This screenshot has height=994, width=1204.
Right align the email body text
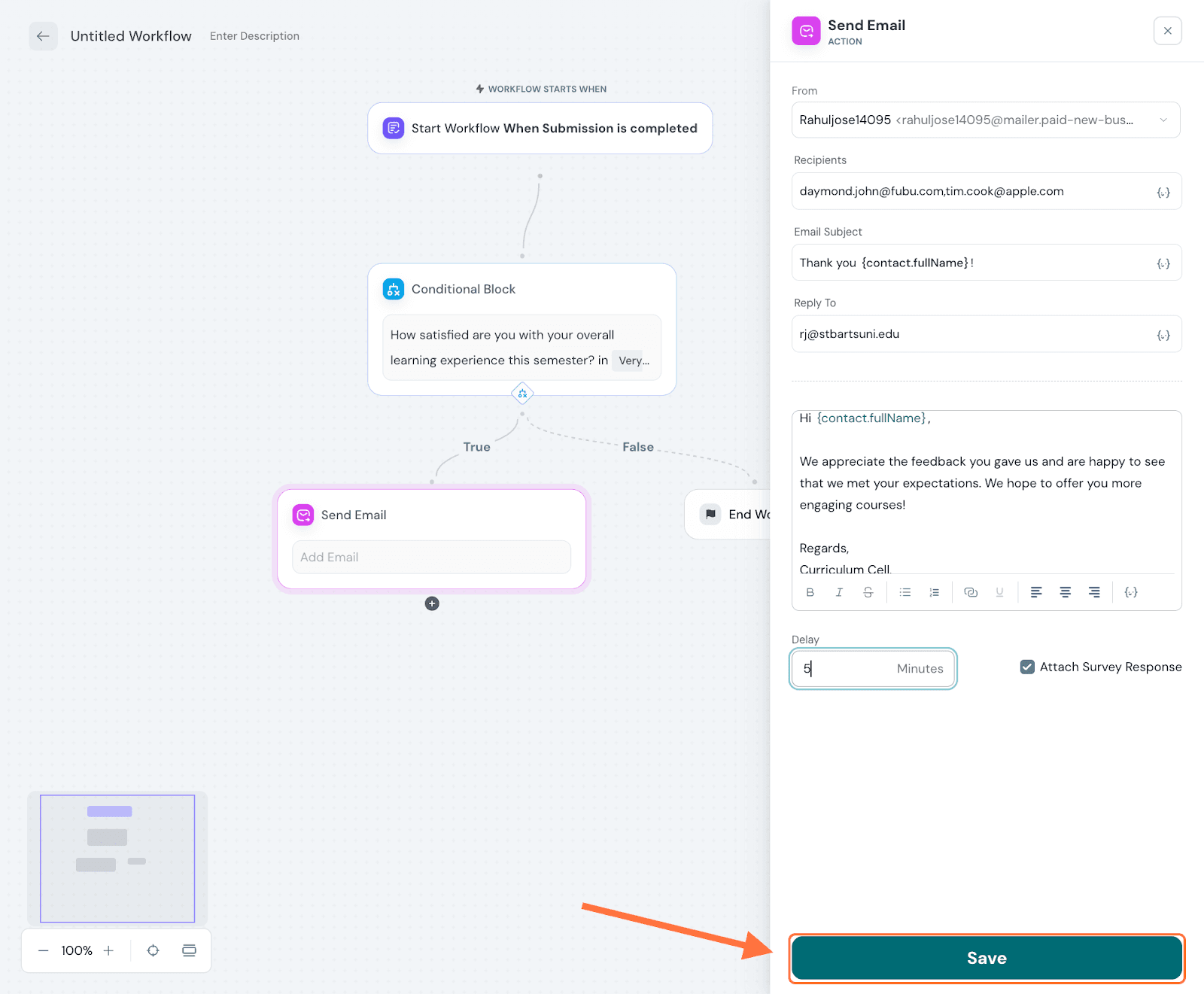click(x=1094, y=592)
